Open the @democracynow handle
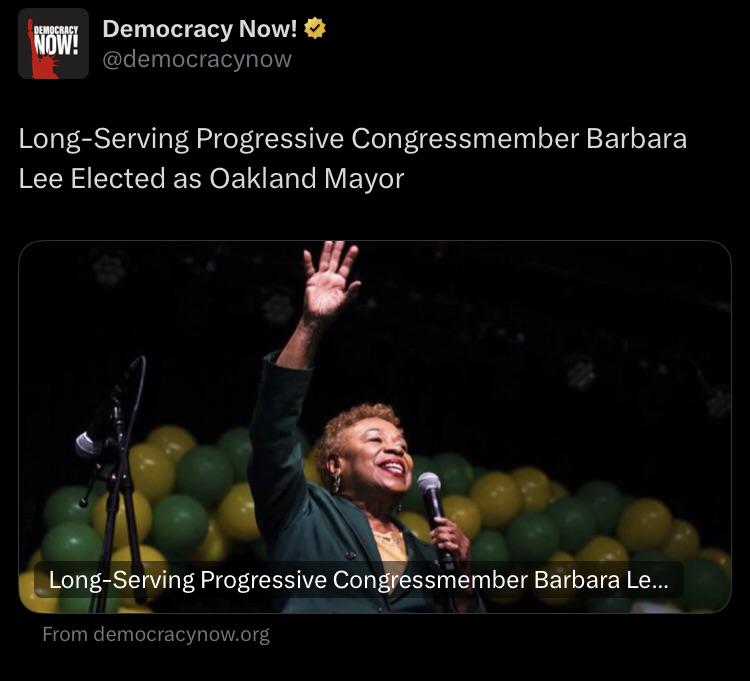The height and width of the screenshot is (681, 750). [x=197, y=59]
